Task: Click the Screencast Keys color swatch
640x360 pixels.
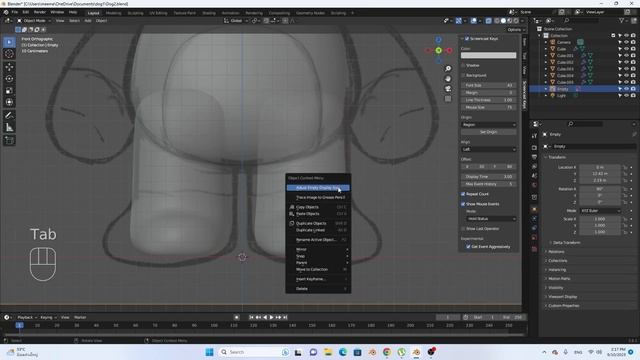Action: (x=489, y=56)
